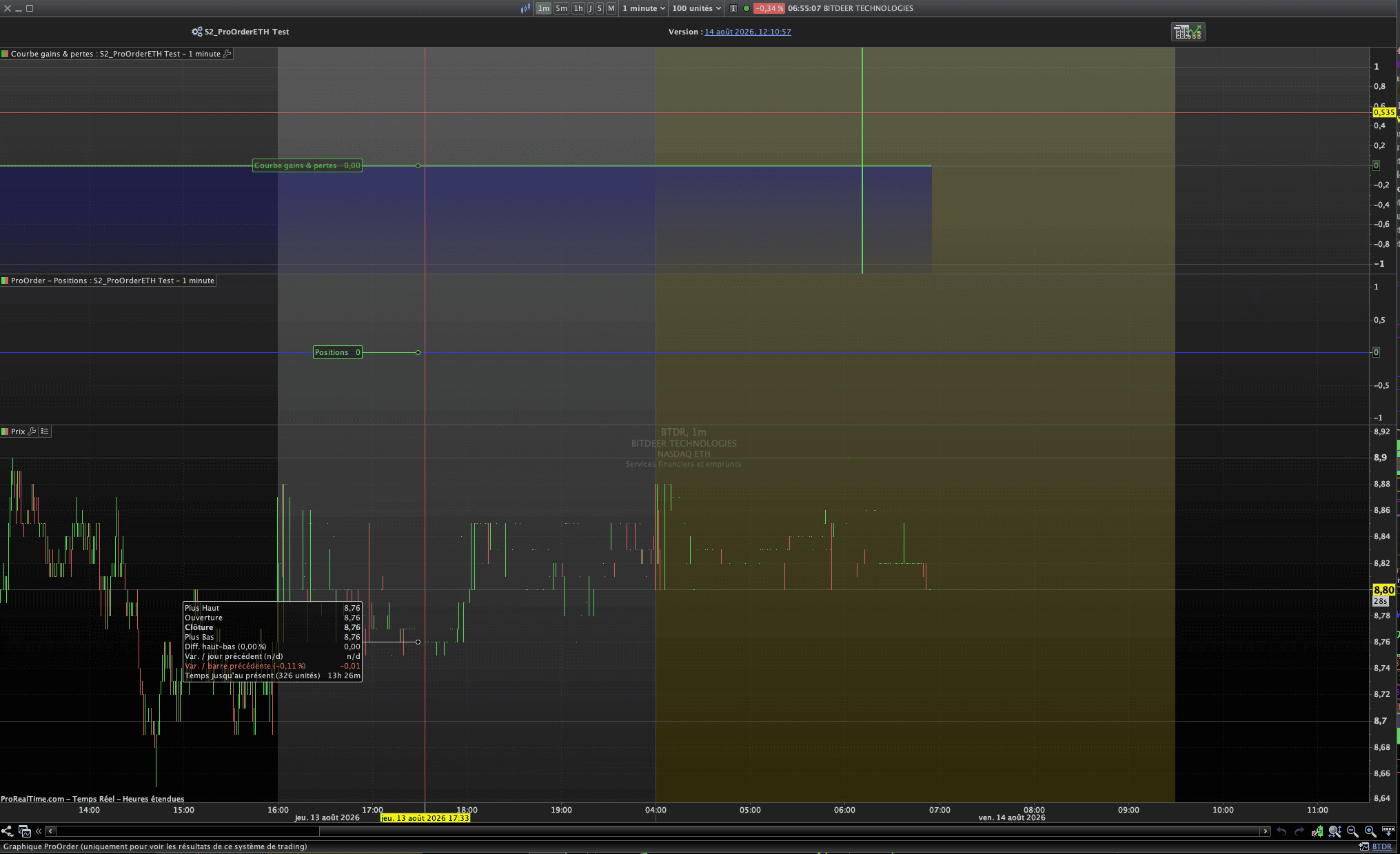Screen dimensions: 1400x854
Task: Switch to the 5m timeframe
Action: tap(561, 8)
